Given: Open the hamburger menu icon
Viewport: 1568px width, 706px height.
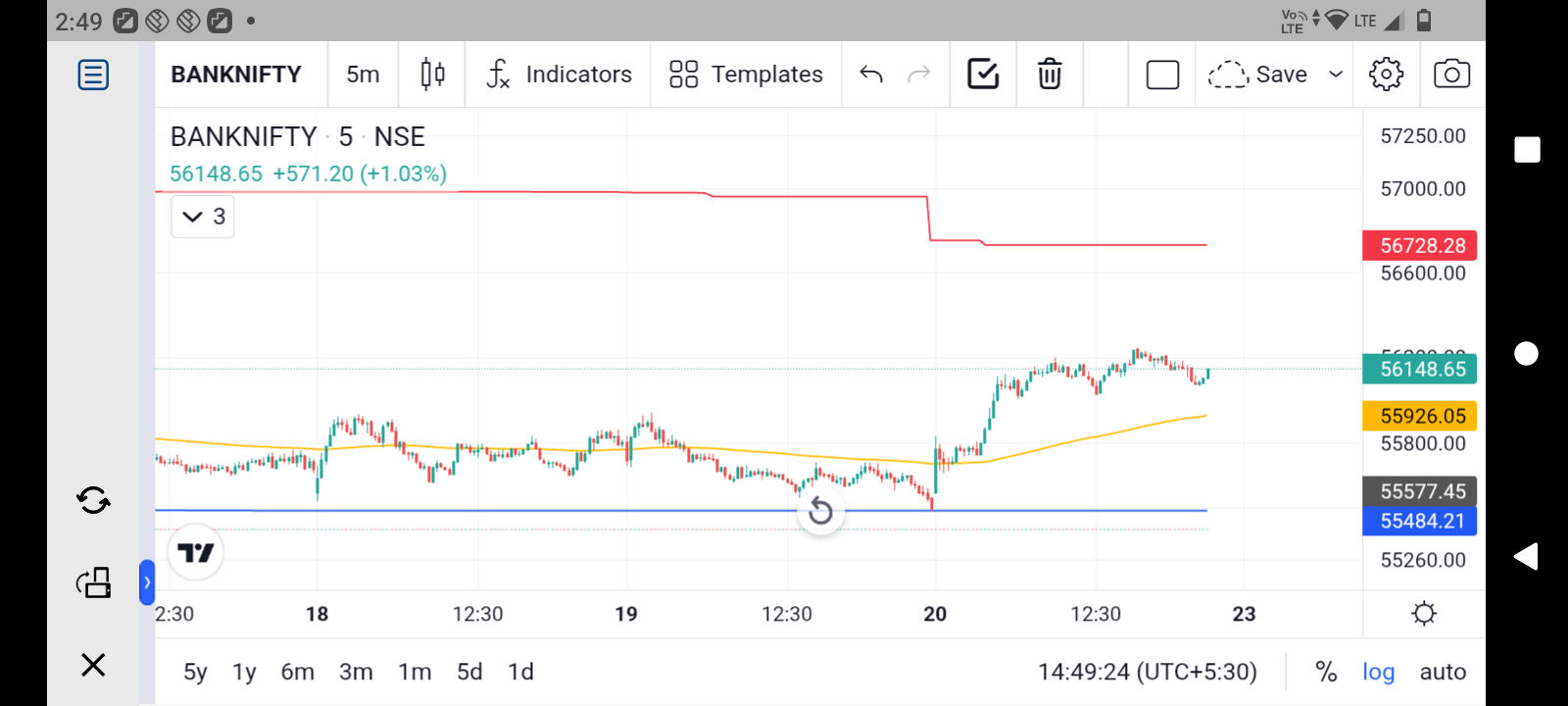Looking at the screenshot, I should point(93,75).
